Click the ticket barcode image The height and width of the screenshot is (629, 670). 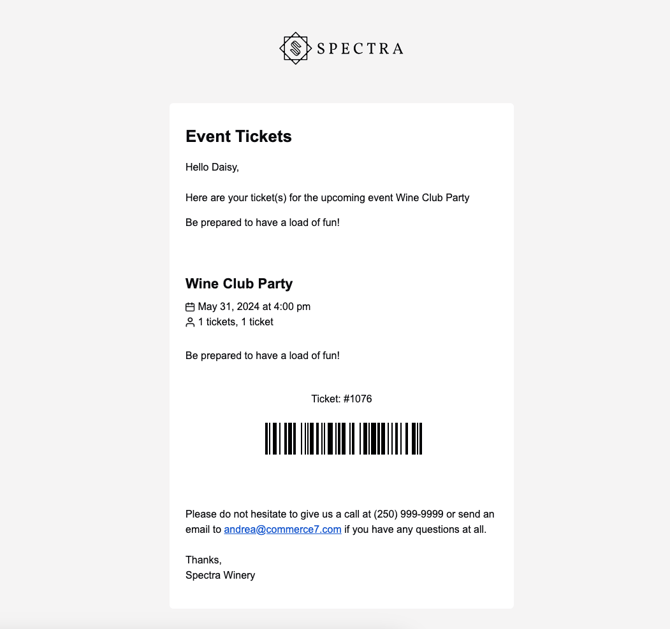343,439
